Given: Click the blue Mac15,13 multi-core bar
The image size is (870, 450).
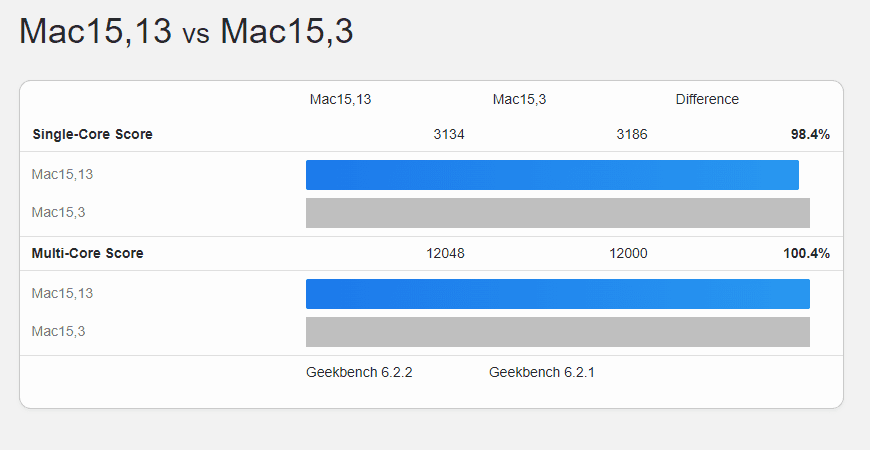Looking at the screenshot, I should 557,294.
